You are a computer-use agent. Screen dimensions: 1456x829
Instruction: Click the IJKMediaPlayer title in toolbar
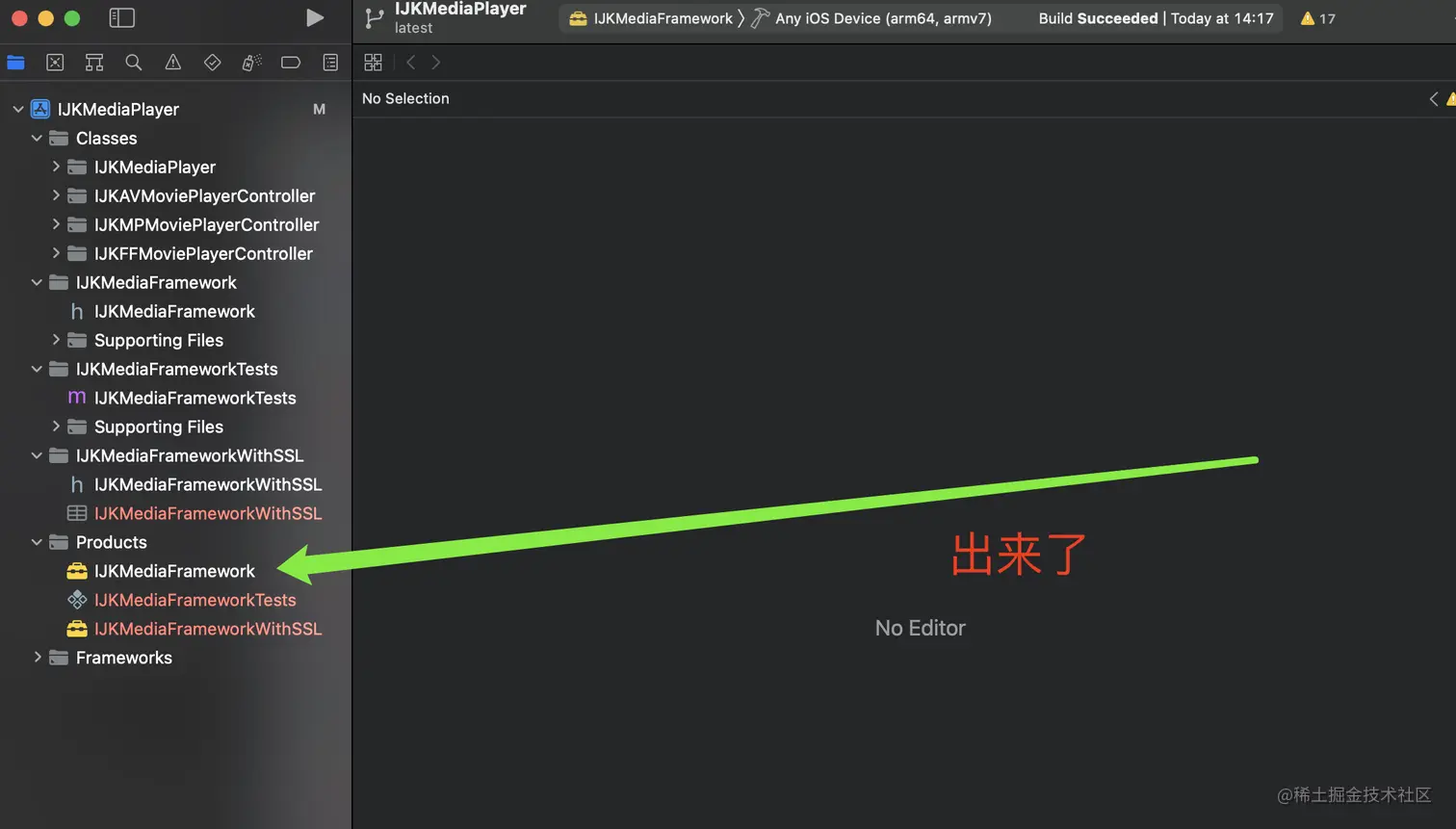tap(460, 10)
